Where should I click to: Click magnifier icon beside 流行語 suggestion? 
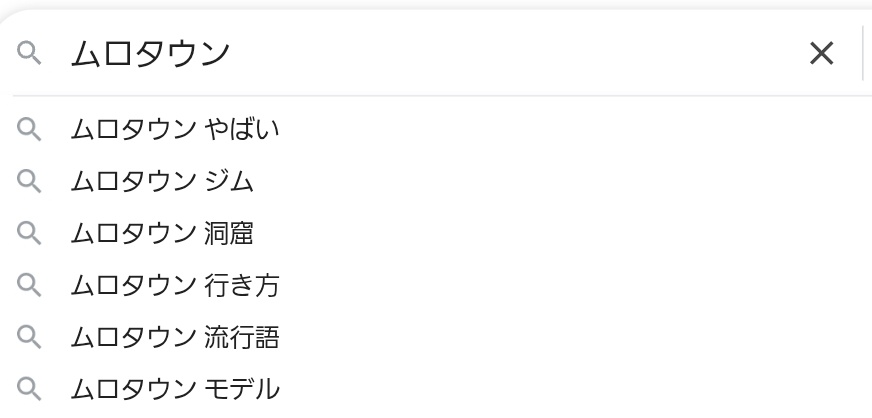30,337
